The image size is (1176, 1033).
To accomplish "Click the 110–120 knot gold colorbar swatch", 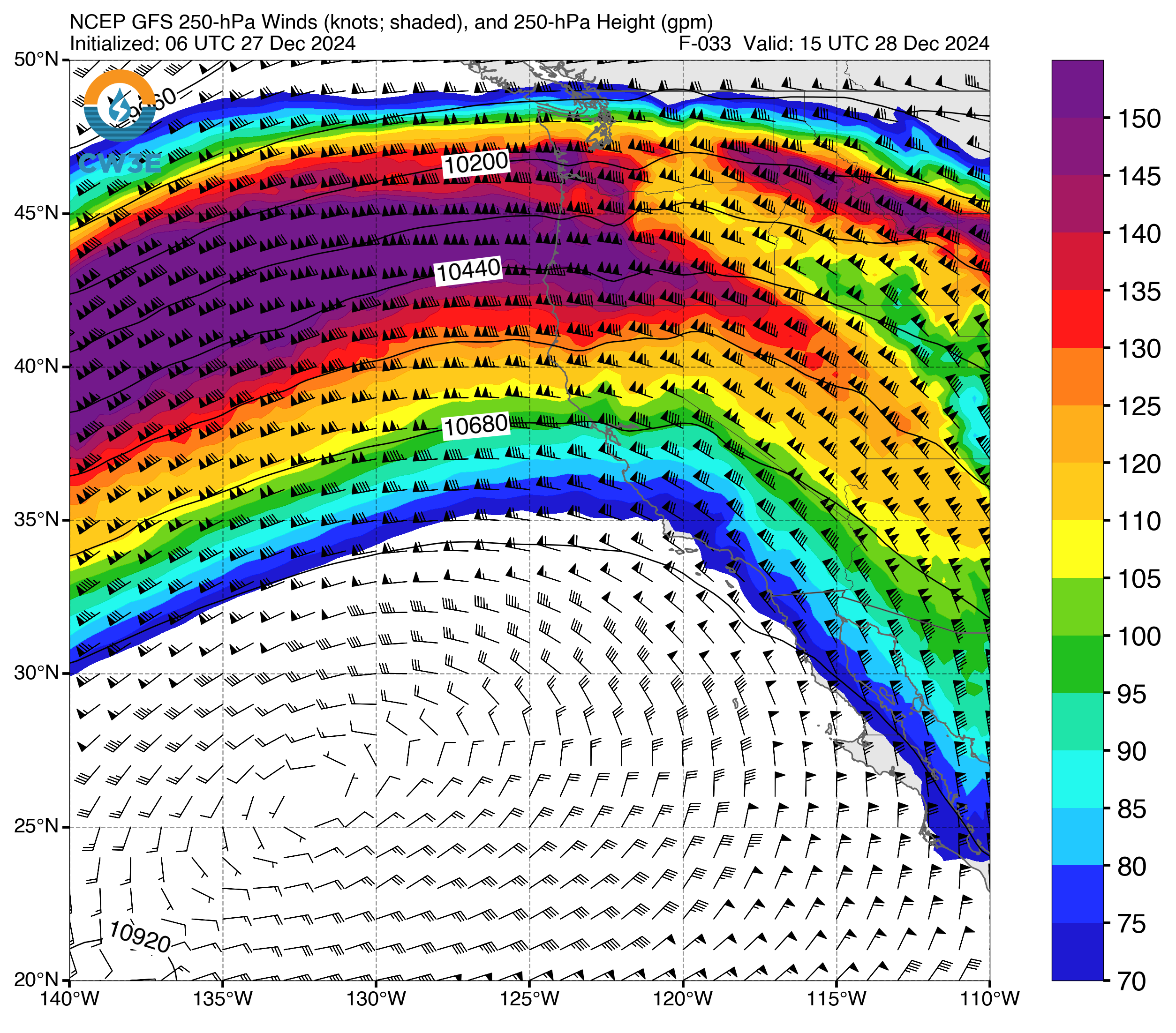I will click(1078, 492).
